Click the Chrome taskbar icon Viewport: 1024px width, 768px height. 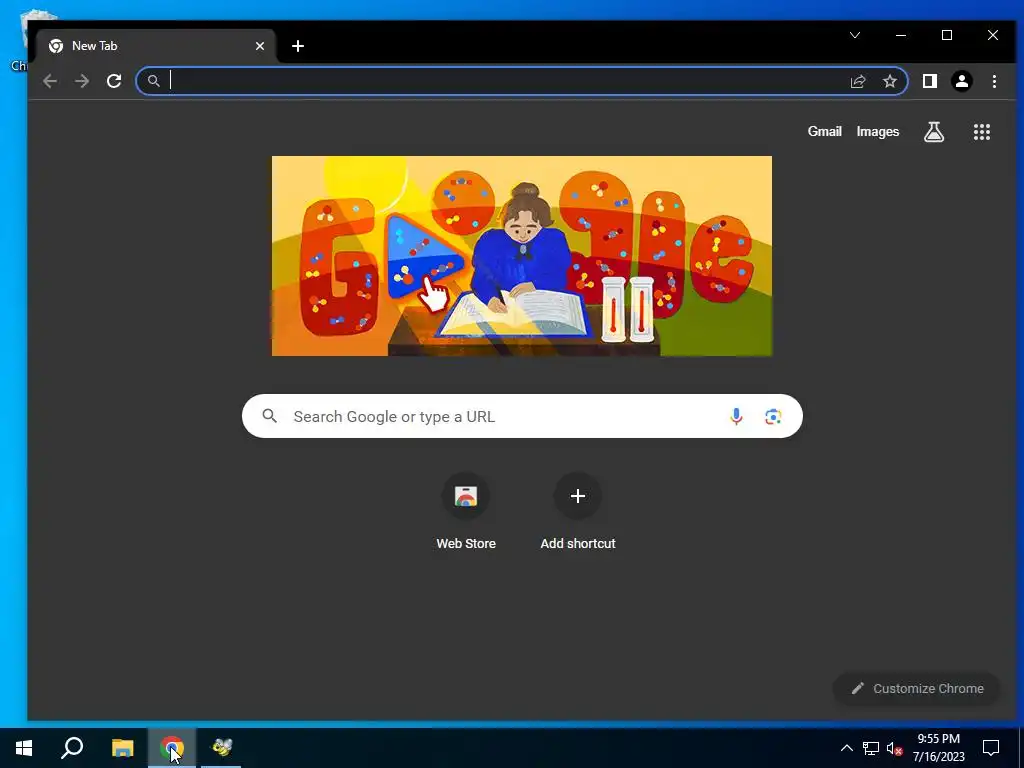[x=172, y=748]
